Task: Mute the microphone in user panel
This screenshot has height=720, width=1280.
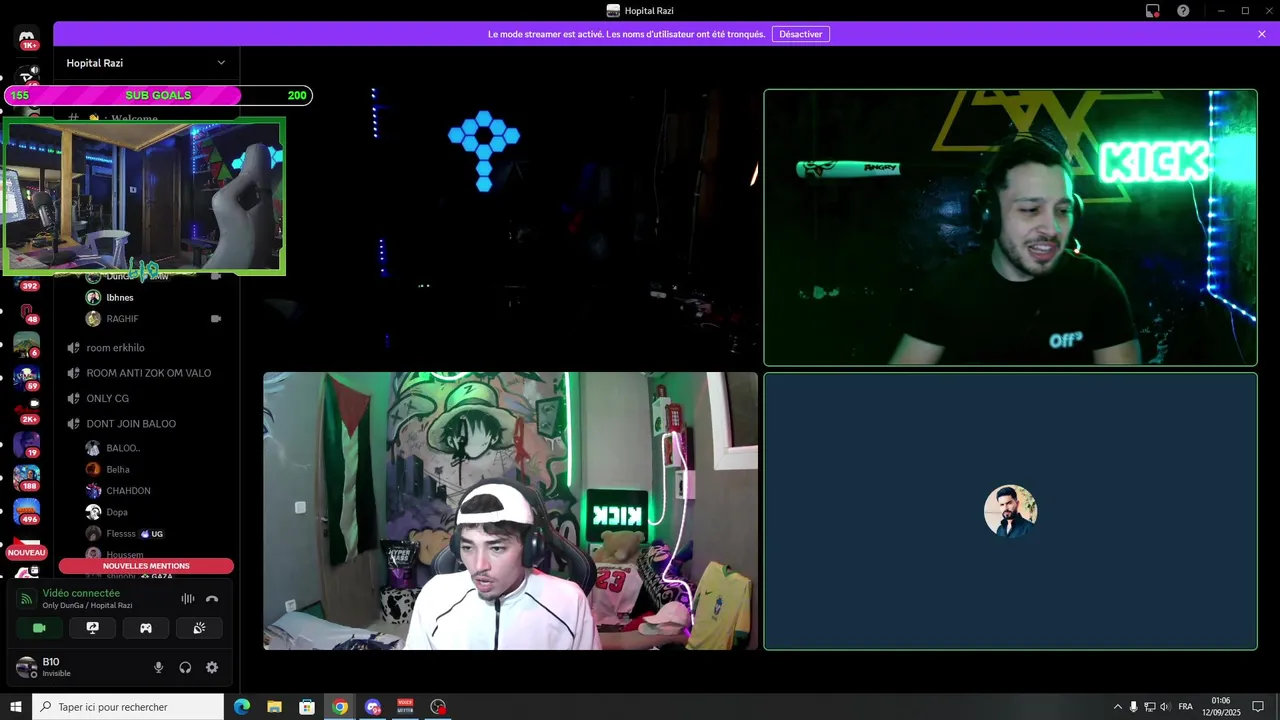Action: [x=158, y=667]
